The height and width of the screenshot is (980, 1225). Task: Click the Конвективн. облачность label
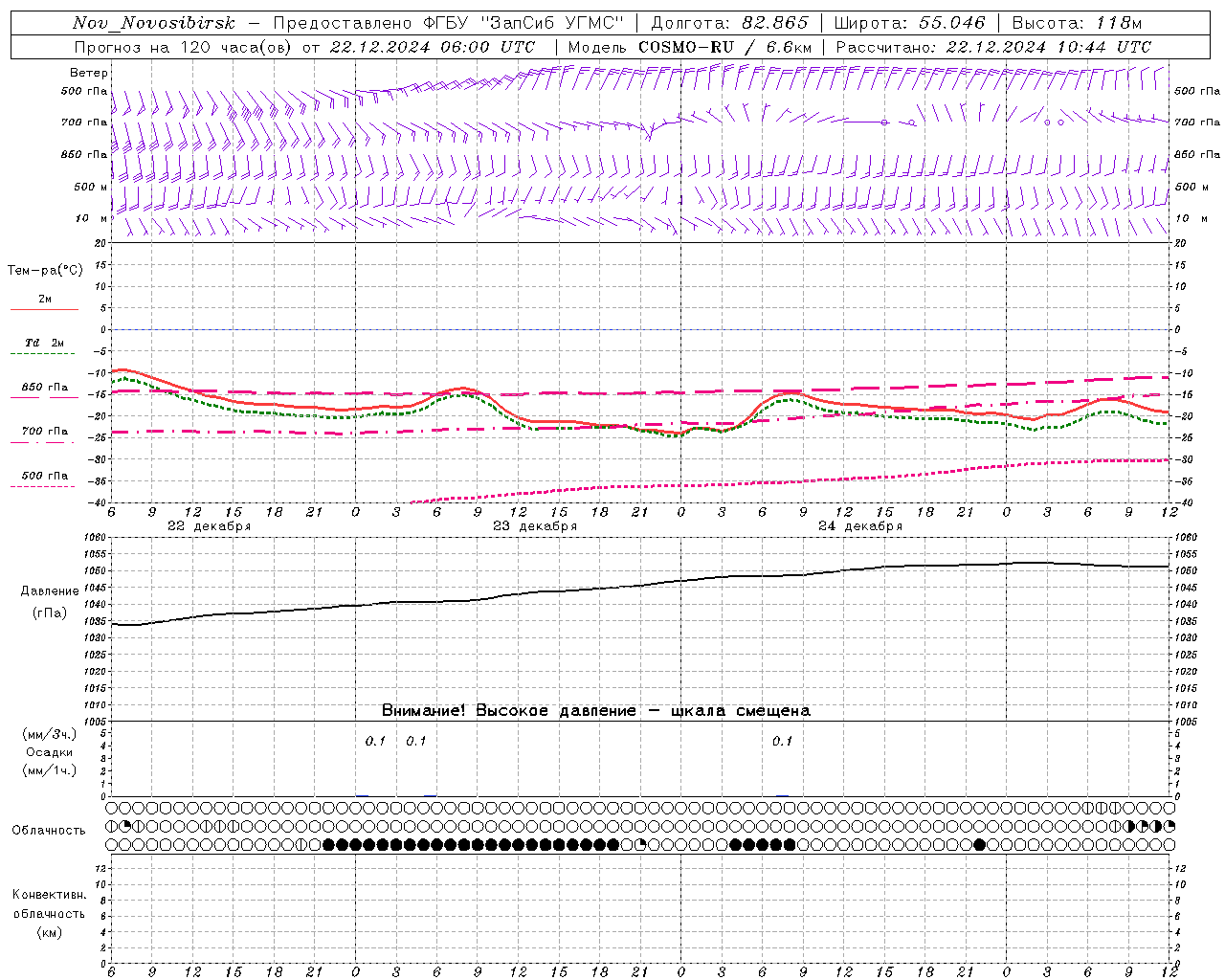coord(50,904)
